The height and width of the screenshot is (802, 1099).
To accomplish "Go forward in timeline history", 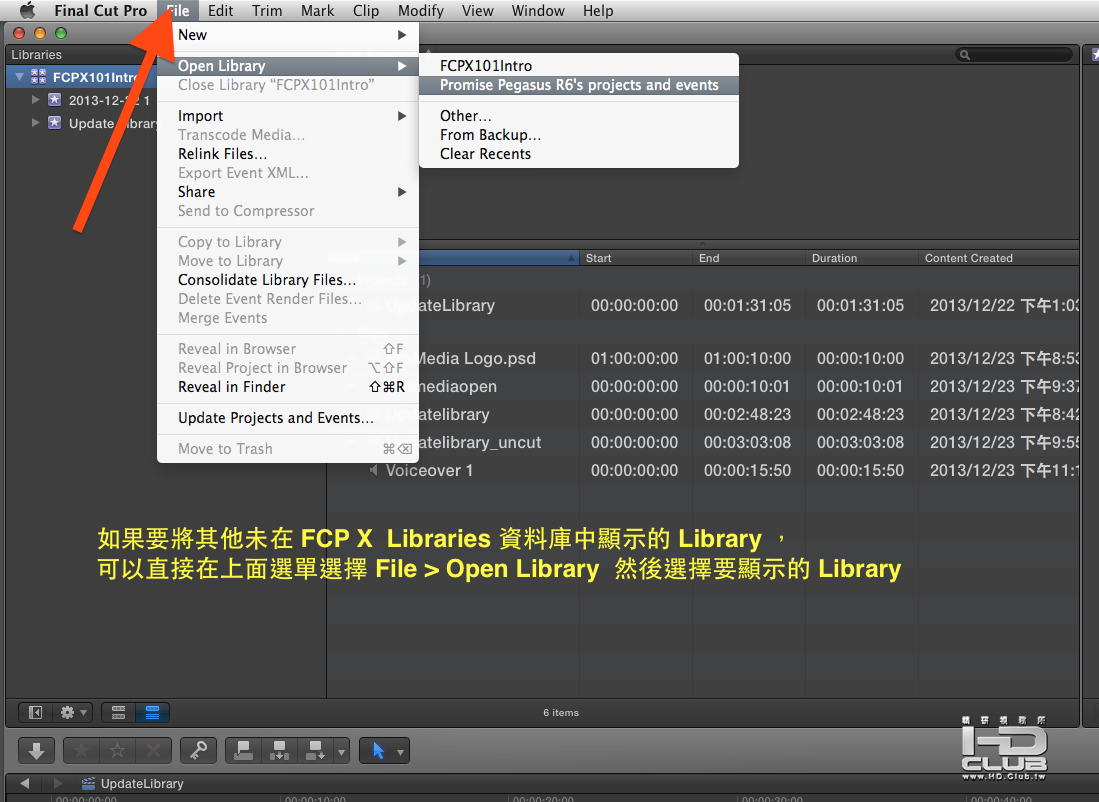I will 57,783.
